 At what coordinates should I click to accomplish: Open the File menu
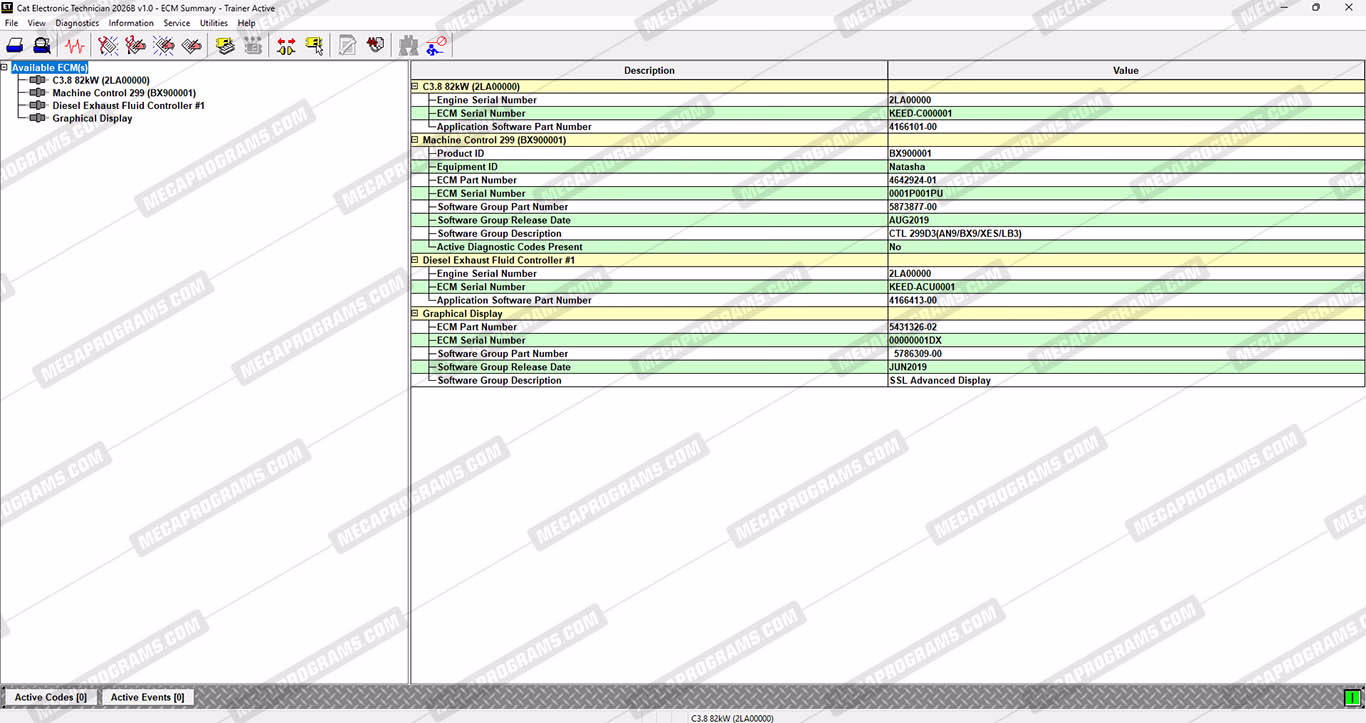click(11, 23)
